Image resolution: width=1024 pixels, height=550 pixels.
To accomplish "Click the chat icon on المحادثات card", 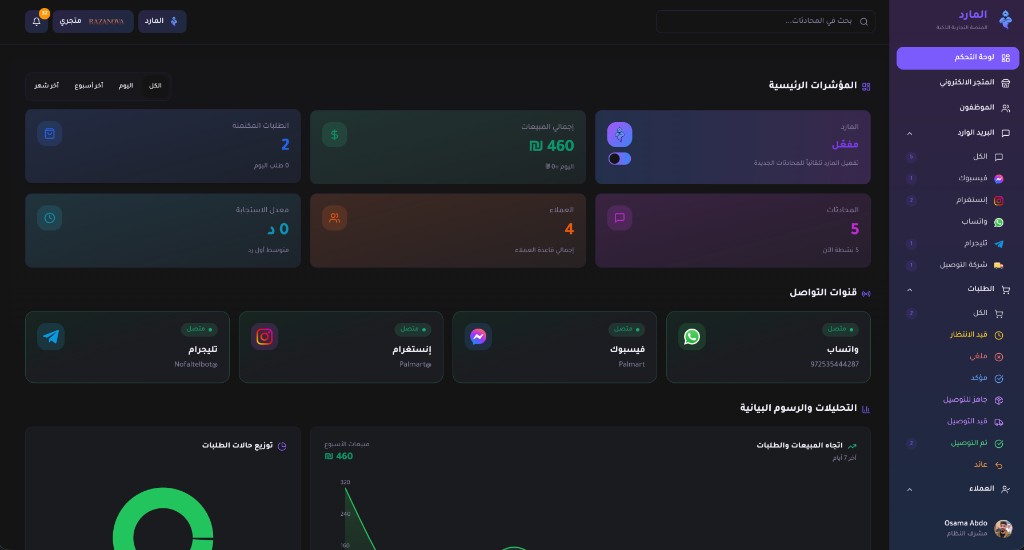I will [x=619, y=218].
